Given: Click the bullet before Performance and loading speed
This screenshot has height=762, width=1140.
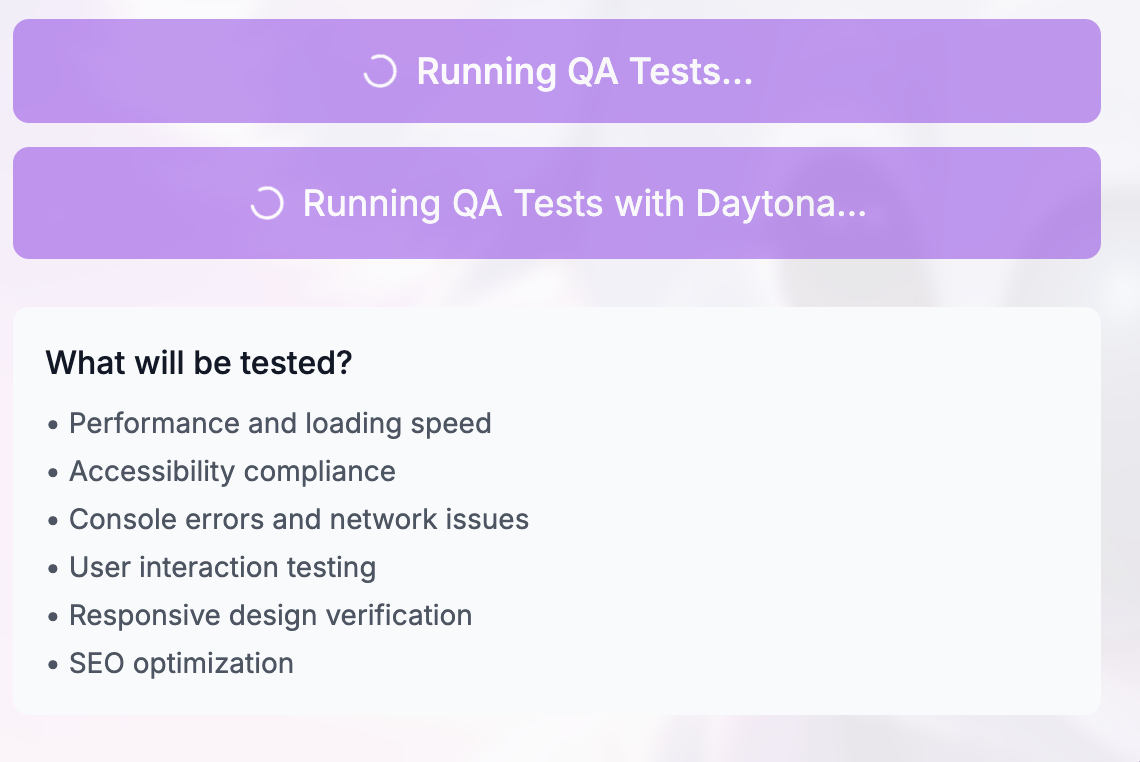Looking at the screenshot, I should 53,425.
